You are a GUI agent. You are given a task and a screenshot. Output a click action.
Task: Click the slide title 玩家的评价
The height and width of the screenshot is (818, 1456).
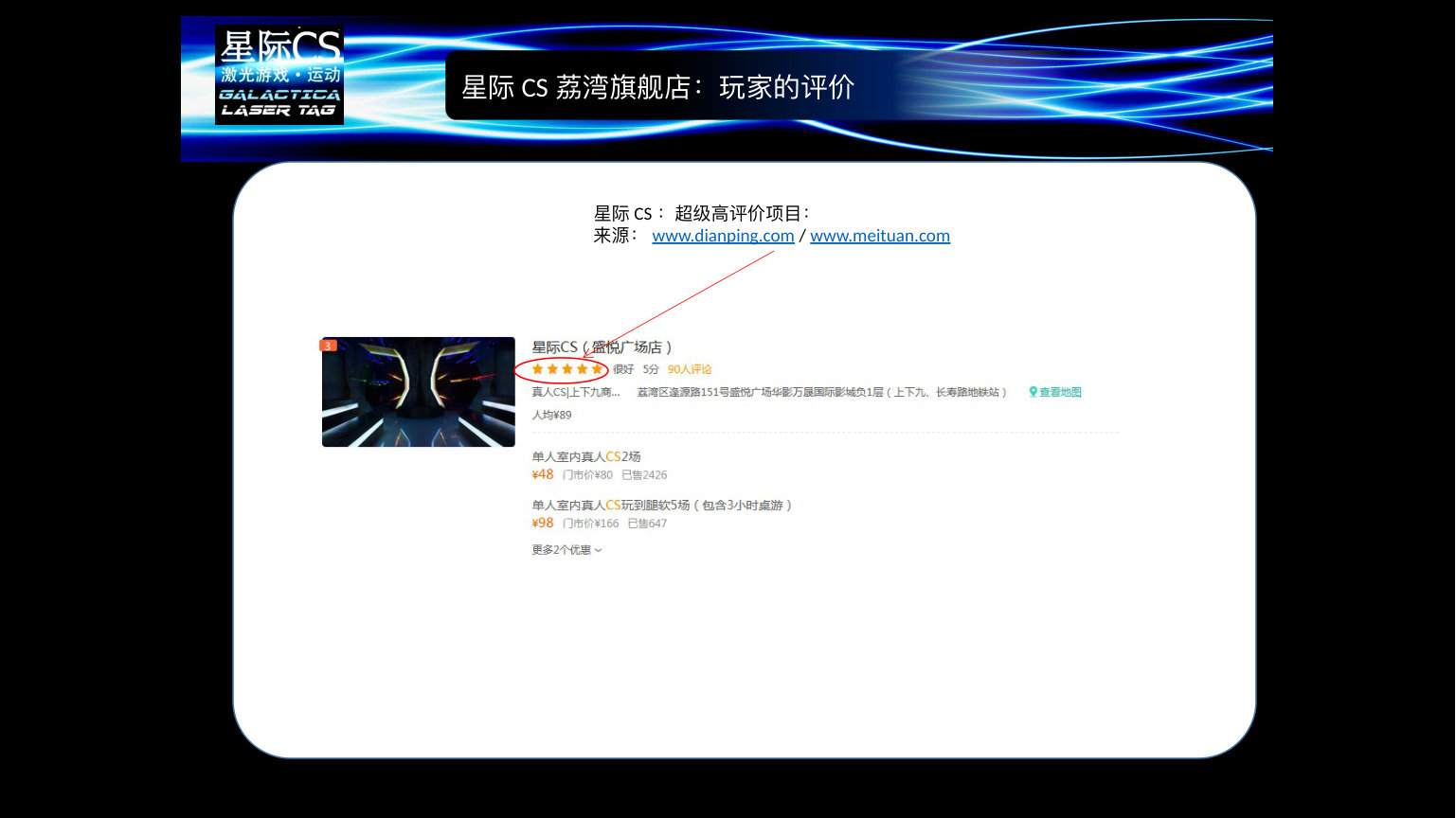[787, 87]
